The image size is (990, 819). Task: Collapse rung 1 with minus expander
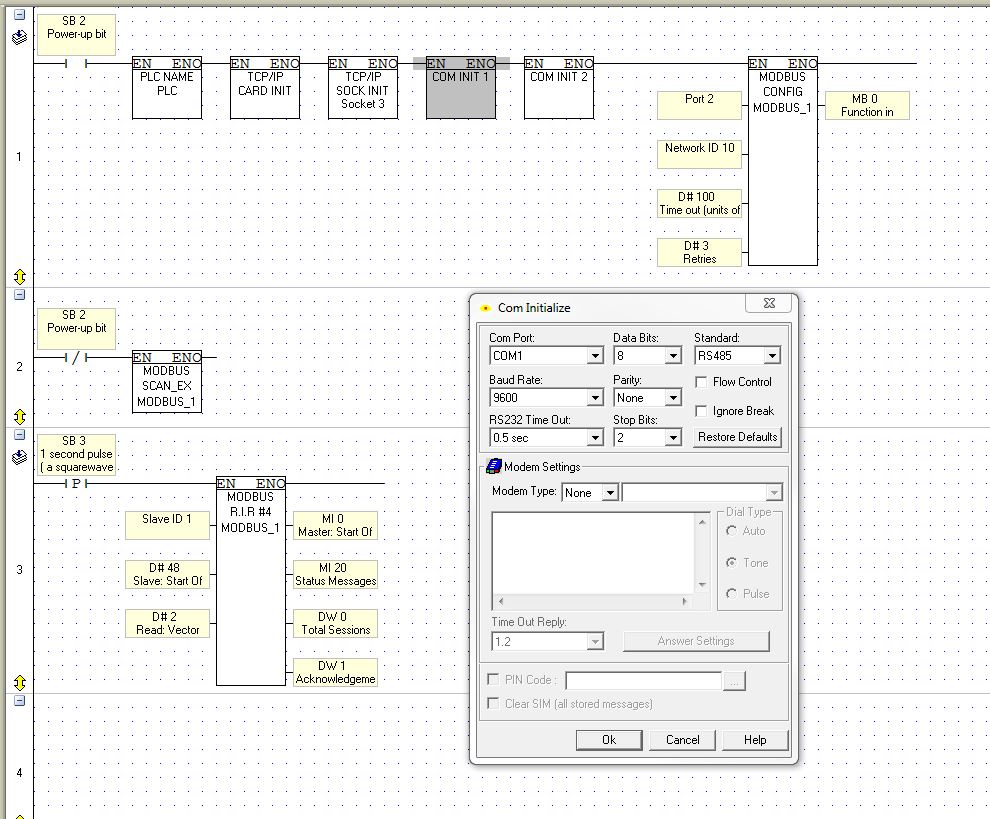pyautogui.click(x=20, y=14)
